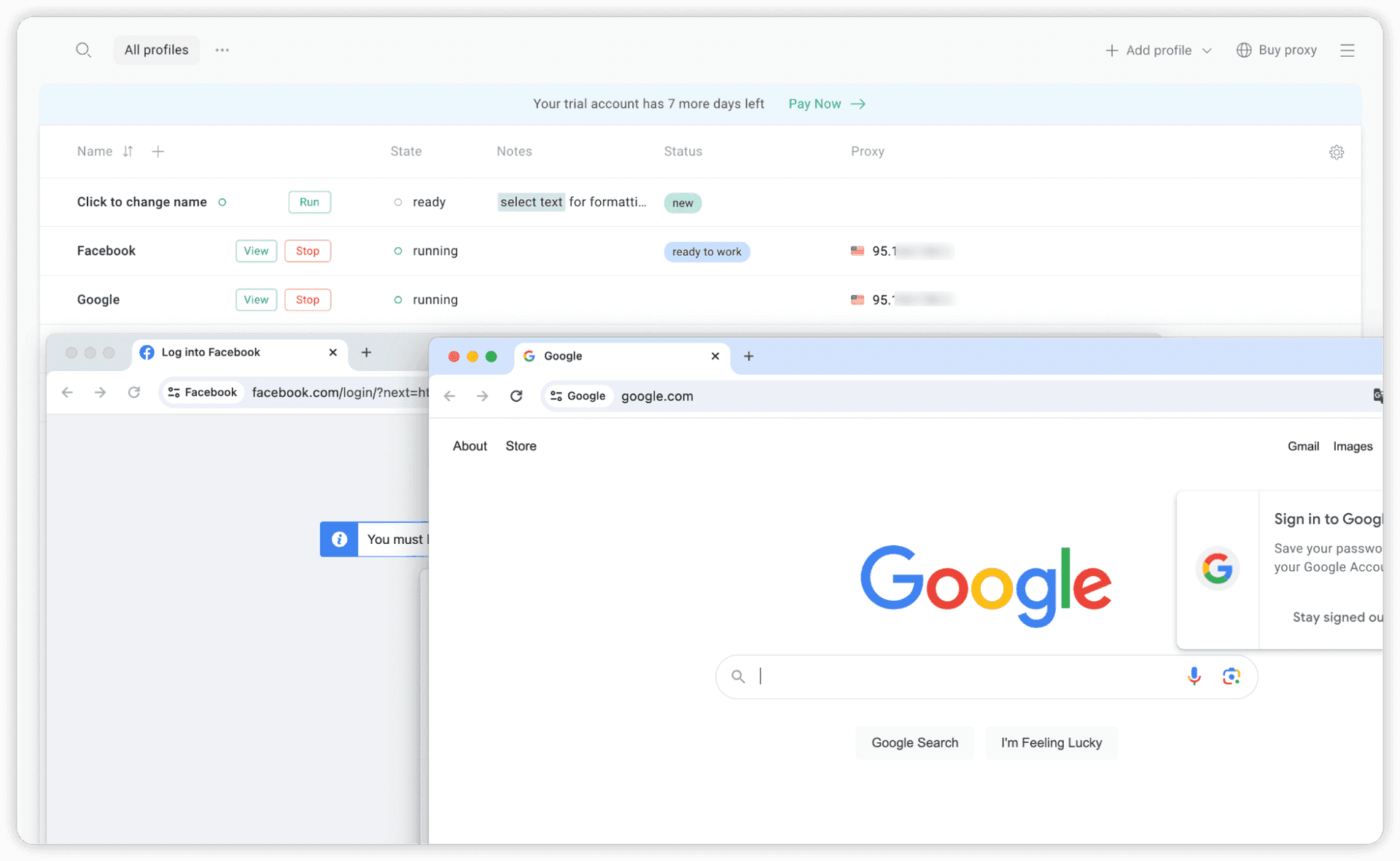The image size is (1400, 861).
Task: Go back in the Facebook browser window
Action: click(67, 392)
